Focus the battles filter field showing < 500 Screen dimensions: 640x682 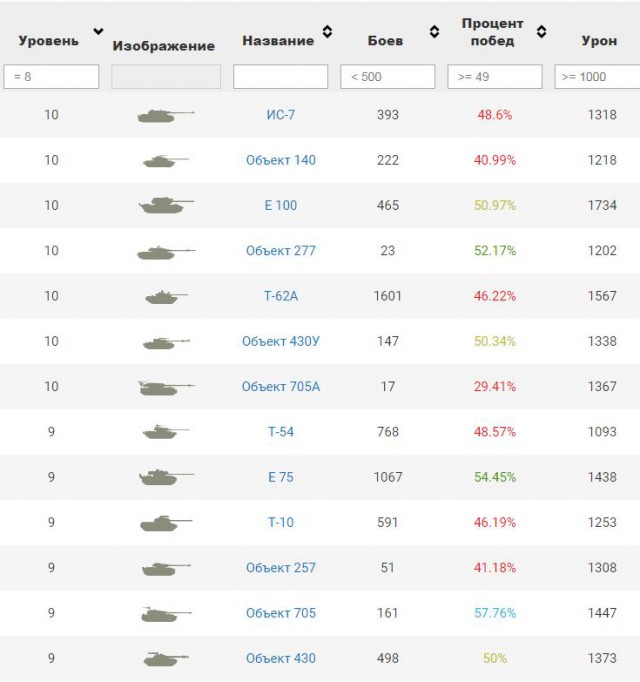(388, 77)
